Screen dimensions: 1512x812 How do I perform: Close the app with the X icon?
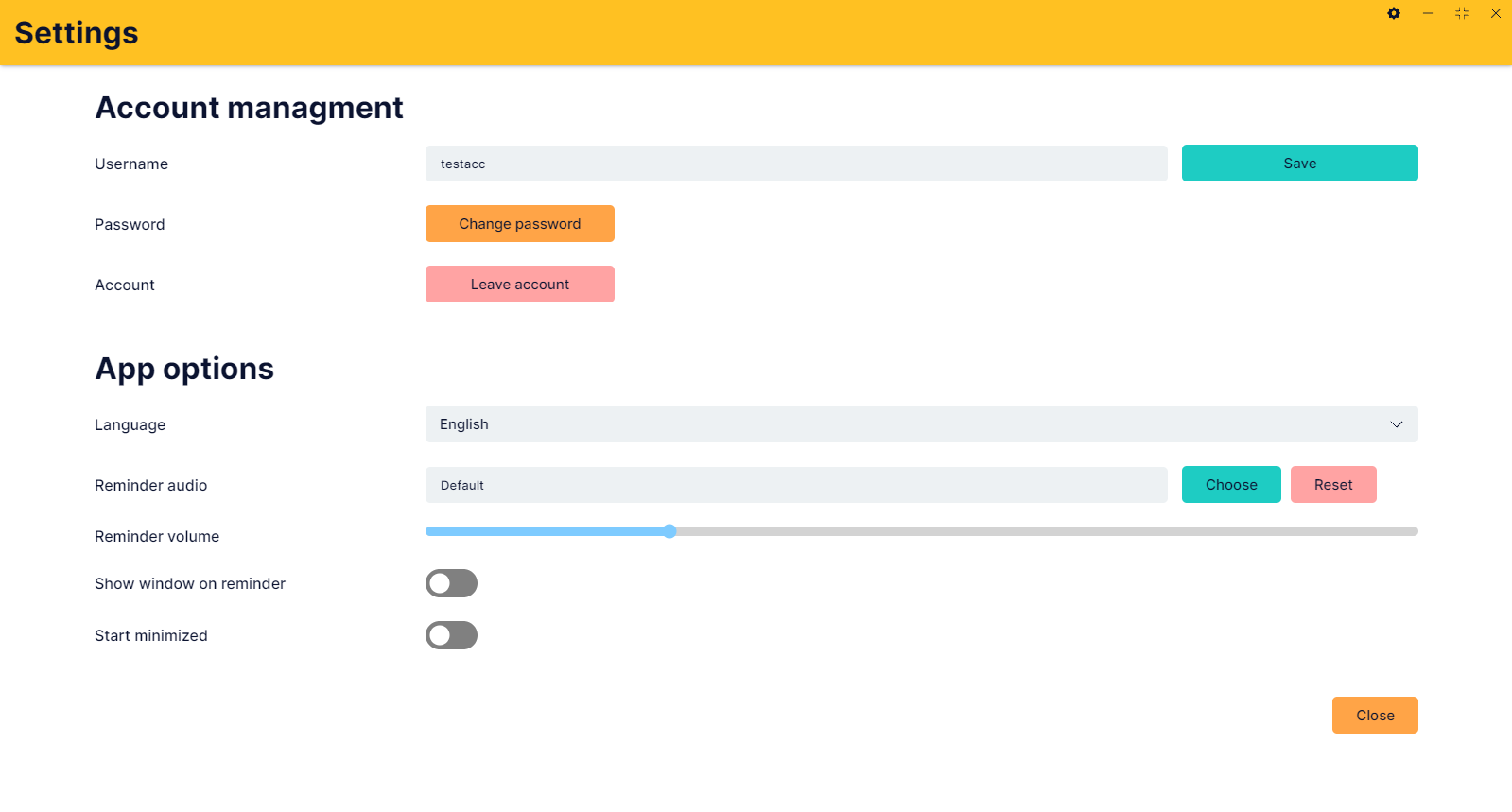tap(1496, 13)
